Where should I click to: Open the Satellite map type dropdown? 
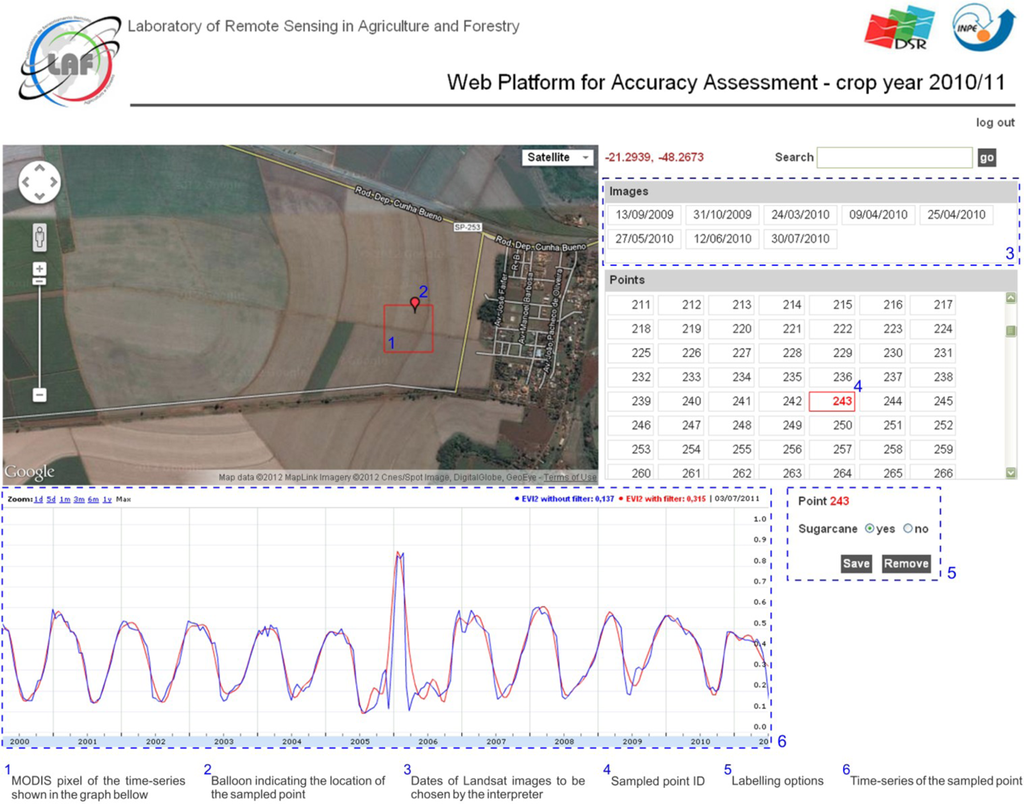pos(556,157)
